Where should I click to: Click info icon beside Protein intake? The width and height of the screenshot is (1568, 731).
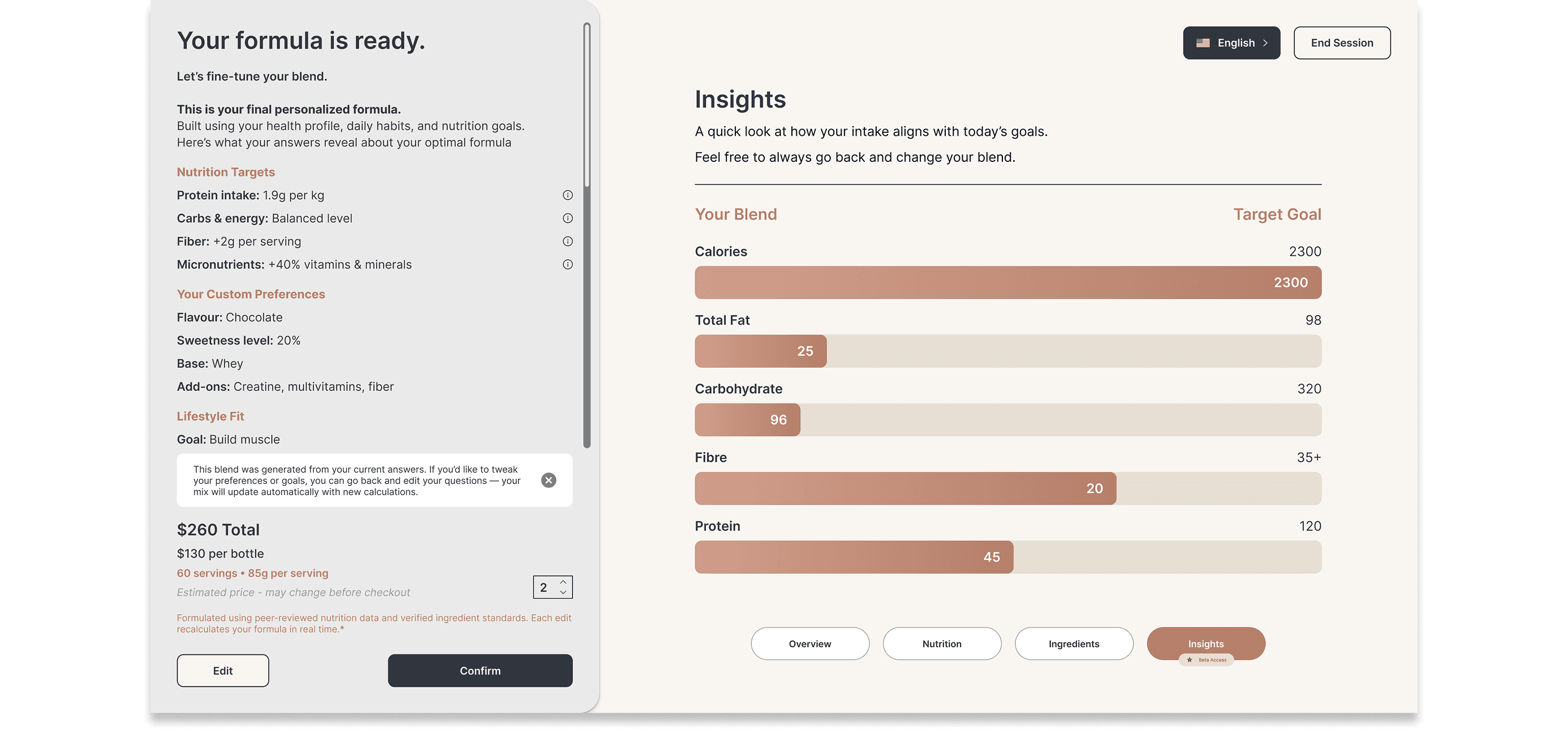tap(567, 195)
